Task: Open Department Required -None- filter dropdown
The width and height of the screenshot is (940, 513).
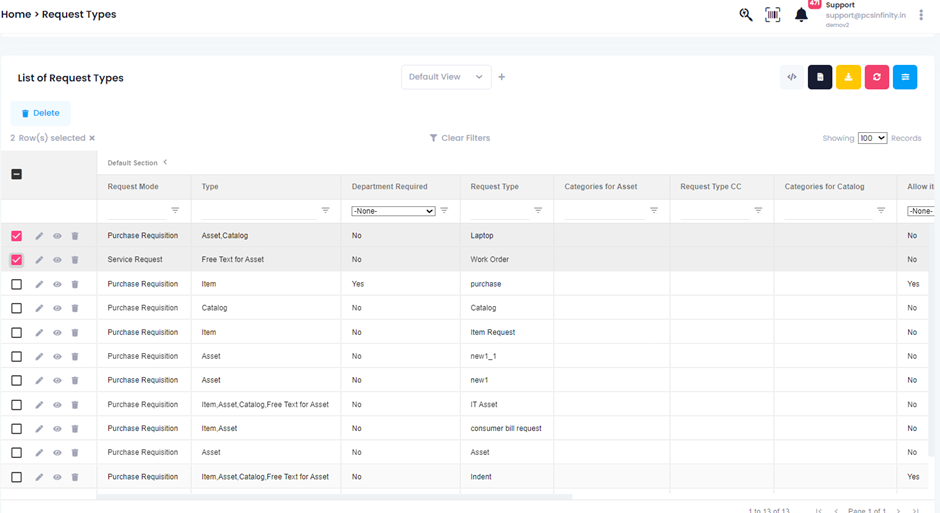Action: click(393, 211)
